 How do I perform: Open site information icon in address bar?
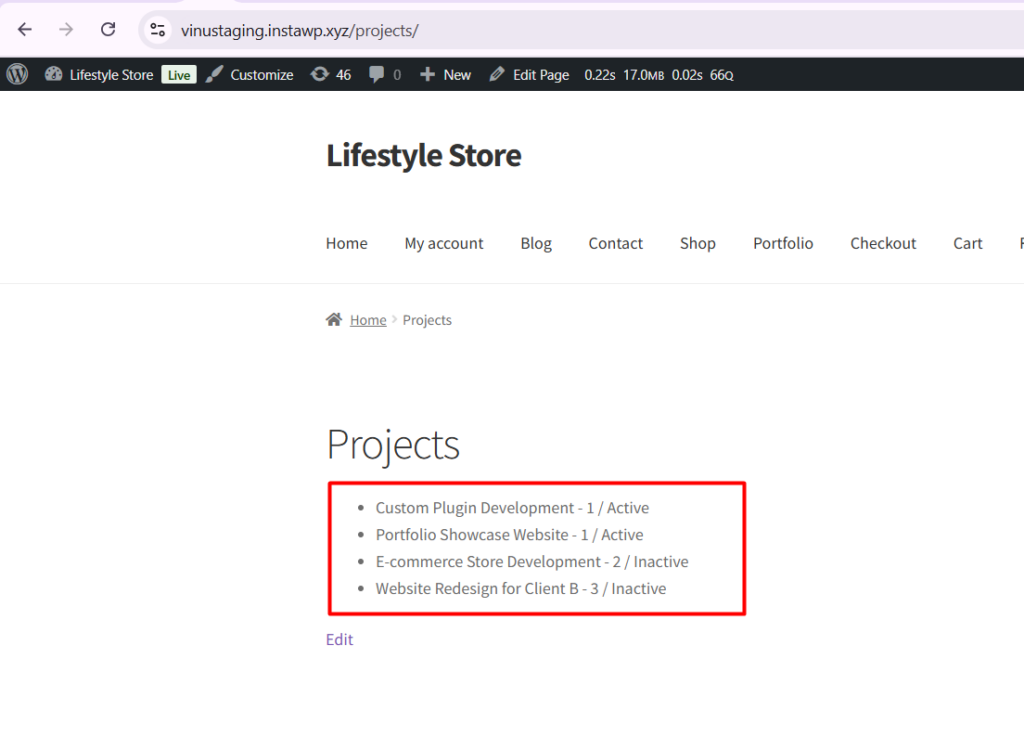[157, 30]
